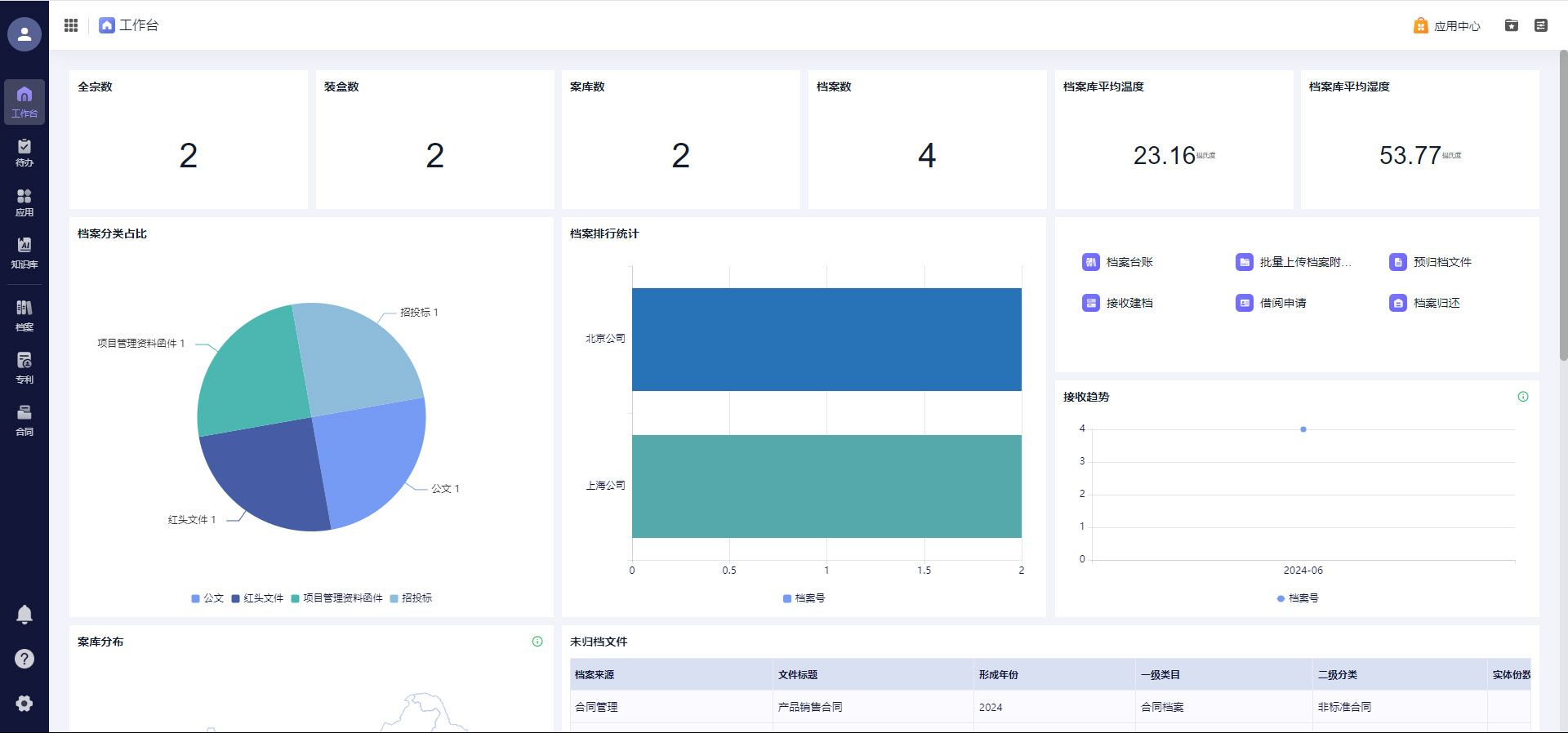
Task: Click the user avatar icon
Action: 24,34
